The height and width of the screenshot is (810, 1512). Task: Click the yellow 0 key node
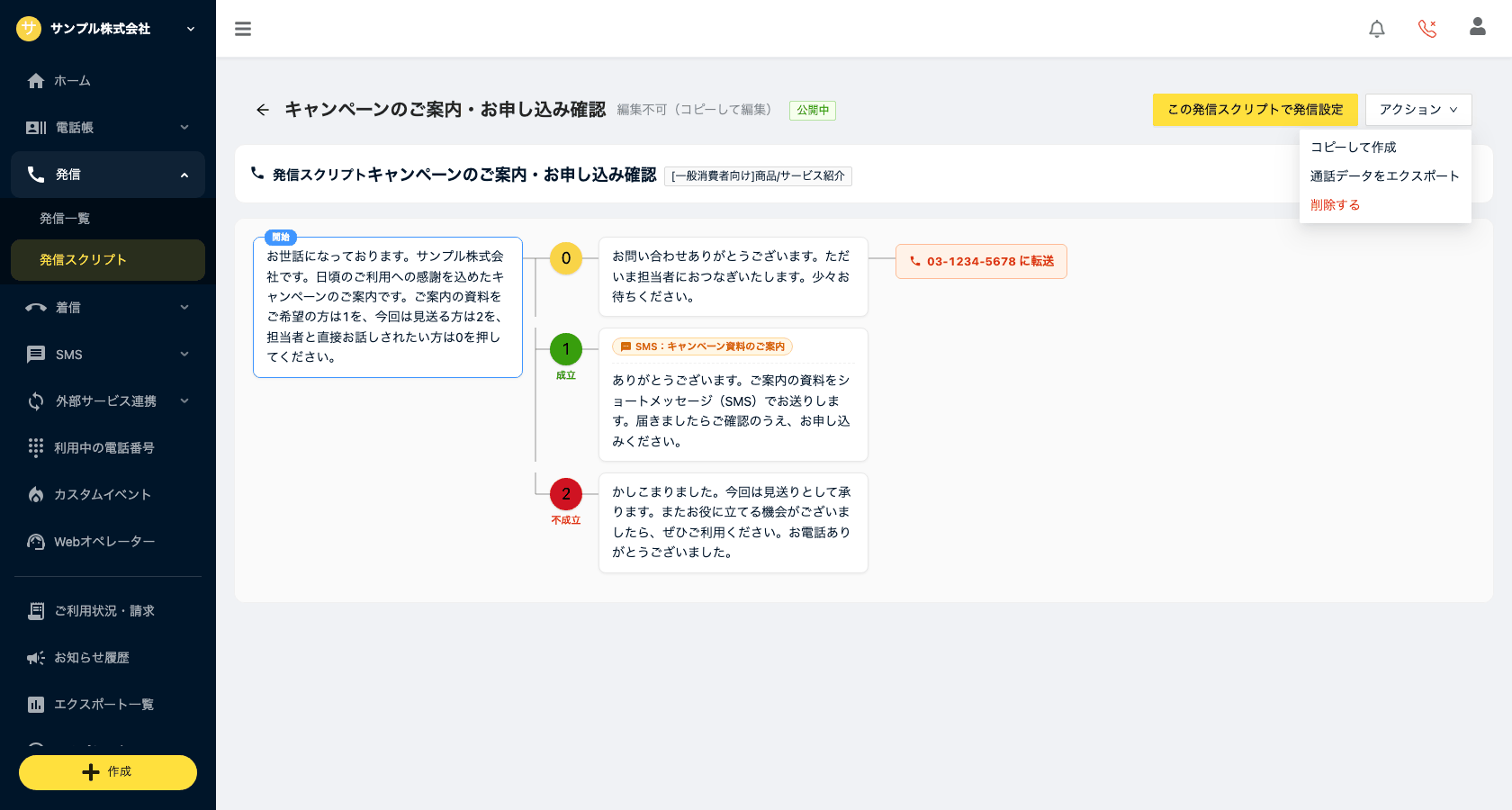(566, 258)
